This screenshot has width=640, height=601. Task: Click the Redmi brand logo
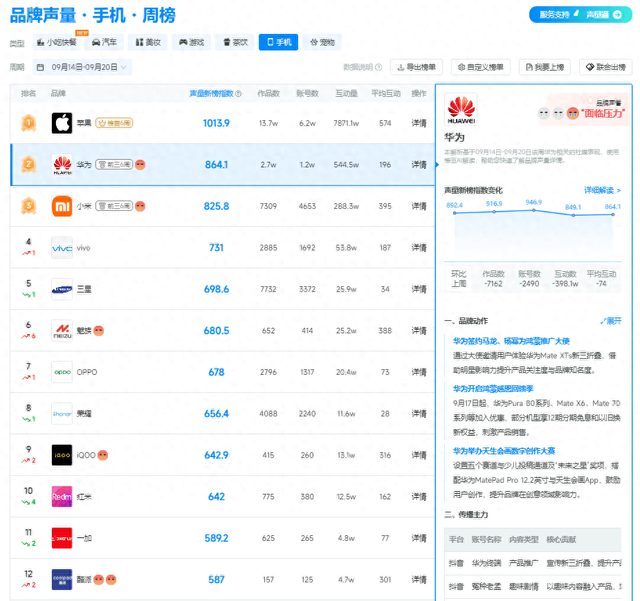[x=62, y=496]
